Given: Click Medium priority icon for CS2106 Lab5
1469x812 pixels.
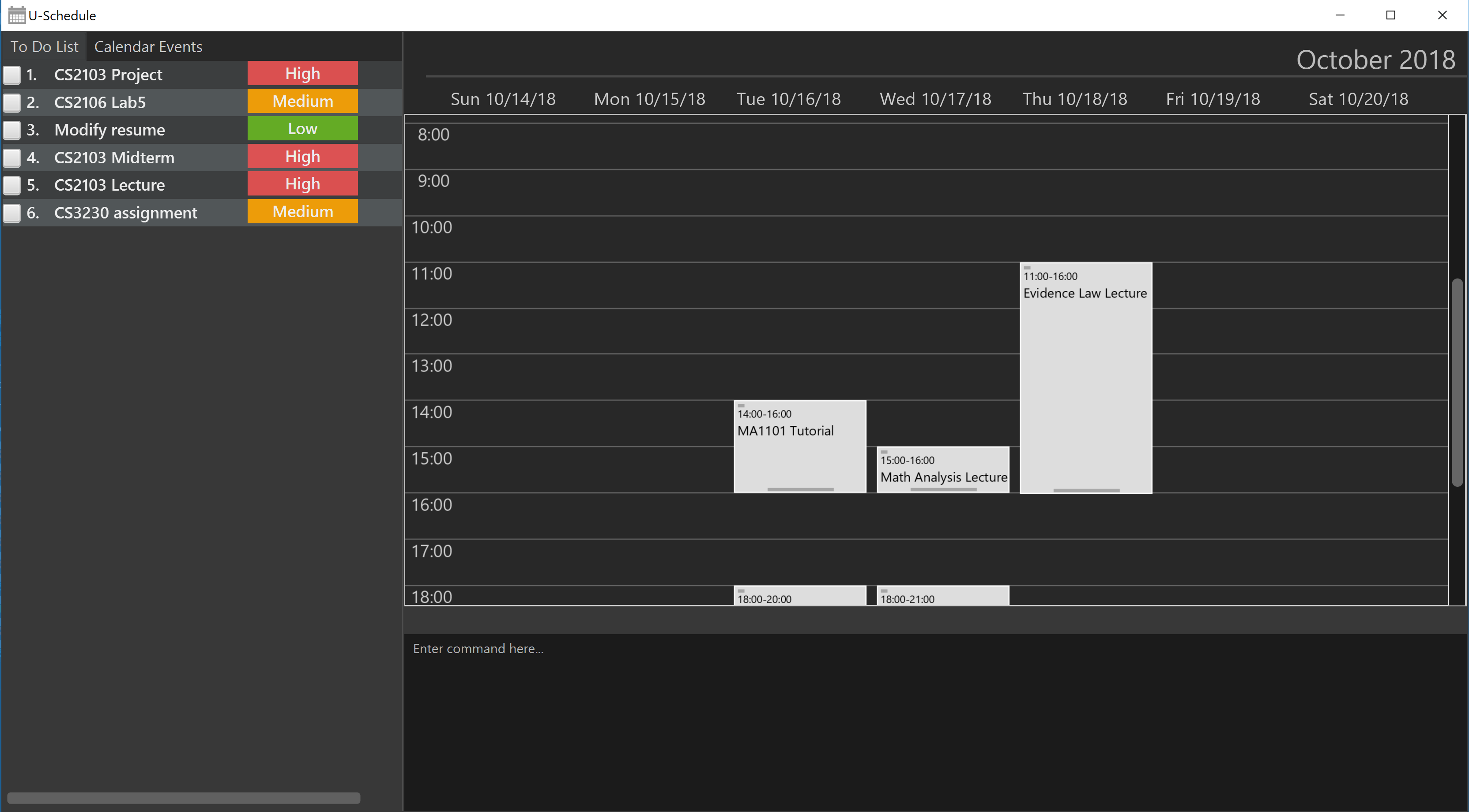Looking at the screenshot, I should pyautogui.click(x=302, y=101).
